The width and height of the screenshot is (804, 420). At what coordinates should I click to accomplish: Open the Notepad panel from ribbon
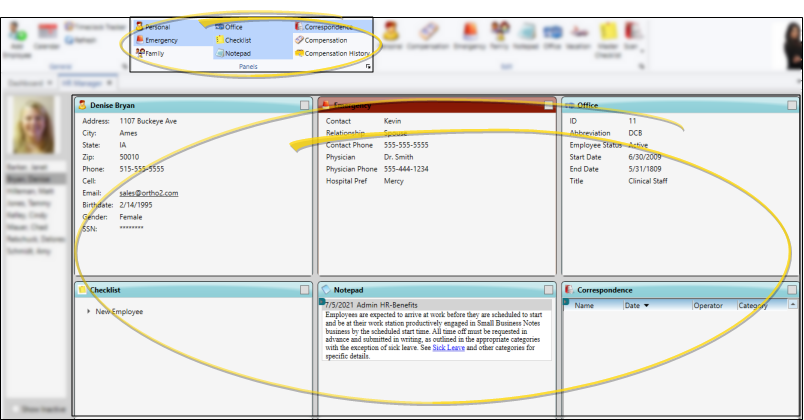point(236,53)
